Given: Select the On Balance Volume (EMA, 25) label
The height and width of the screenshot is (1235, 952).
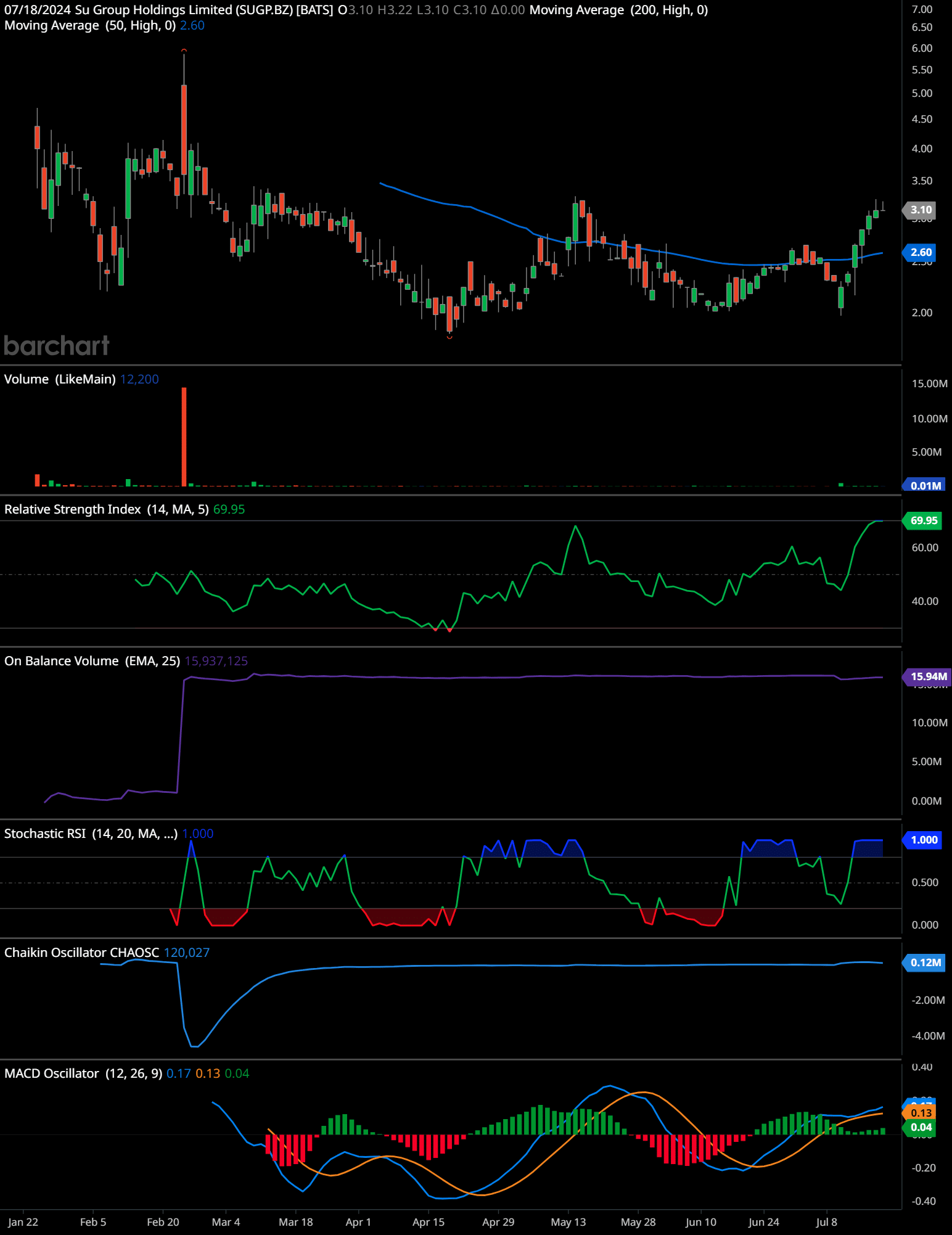Looking at the screenshot, I should pos(92,661).
